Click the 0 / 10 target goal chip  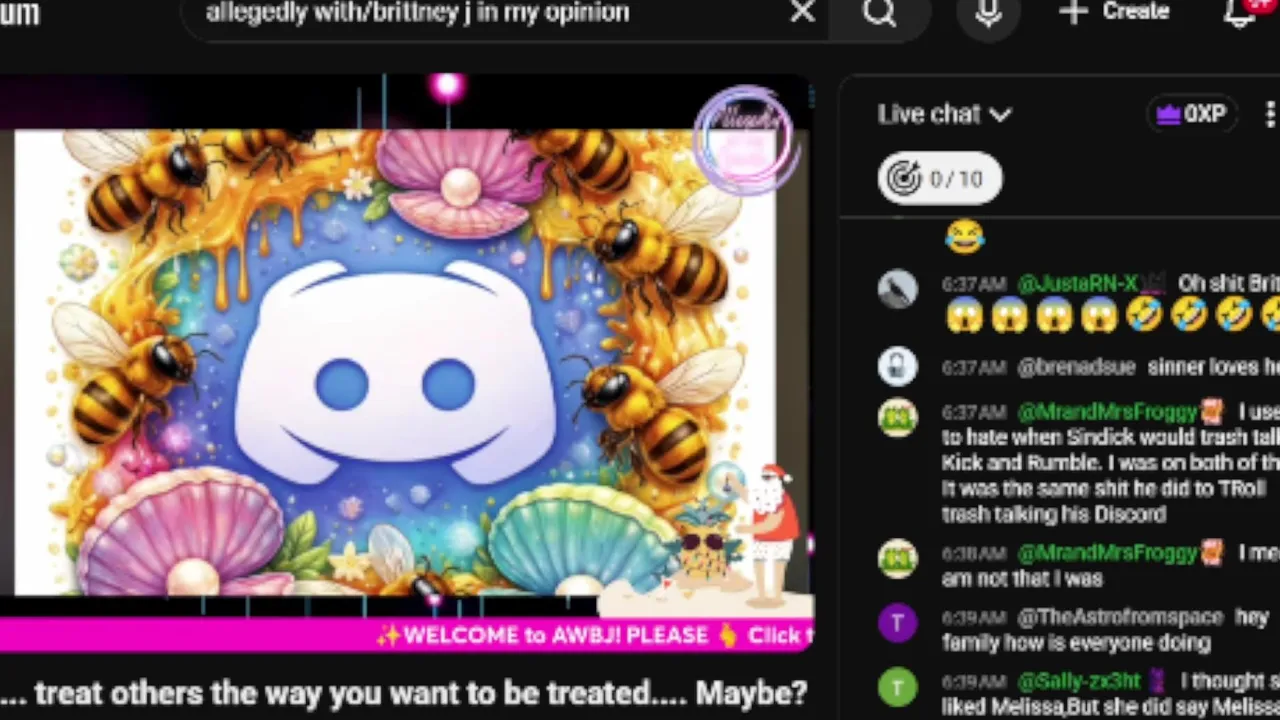[x=939, y=179]
